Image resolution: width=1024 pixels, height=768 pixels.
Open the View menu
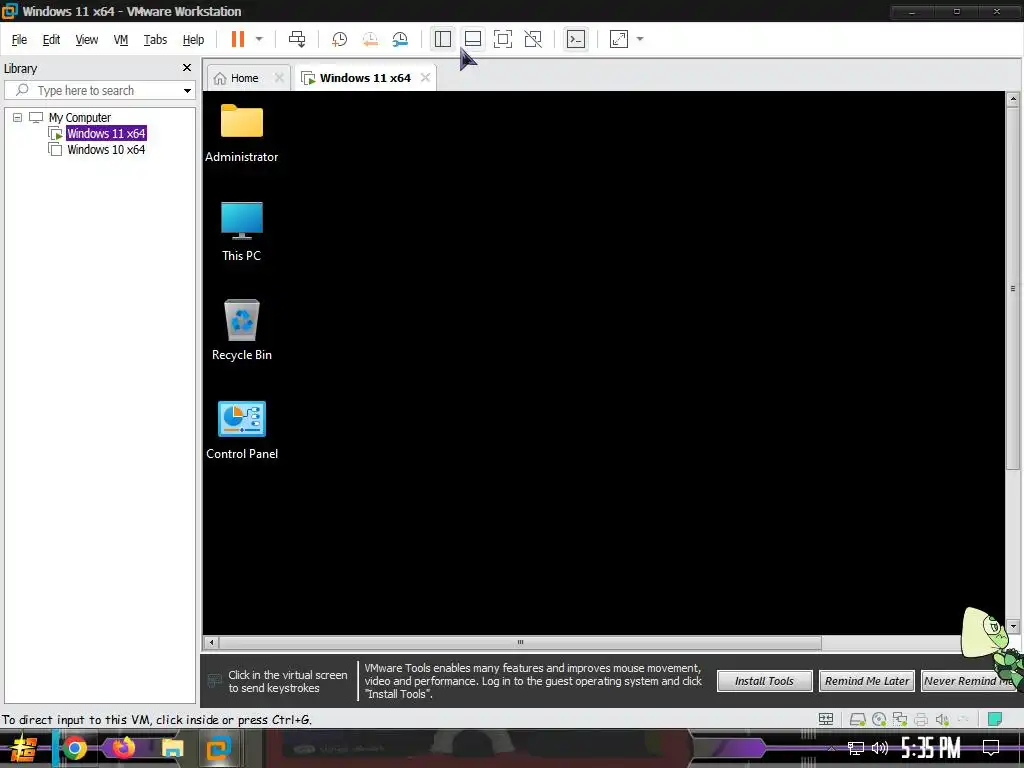coord(86,40)
